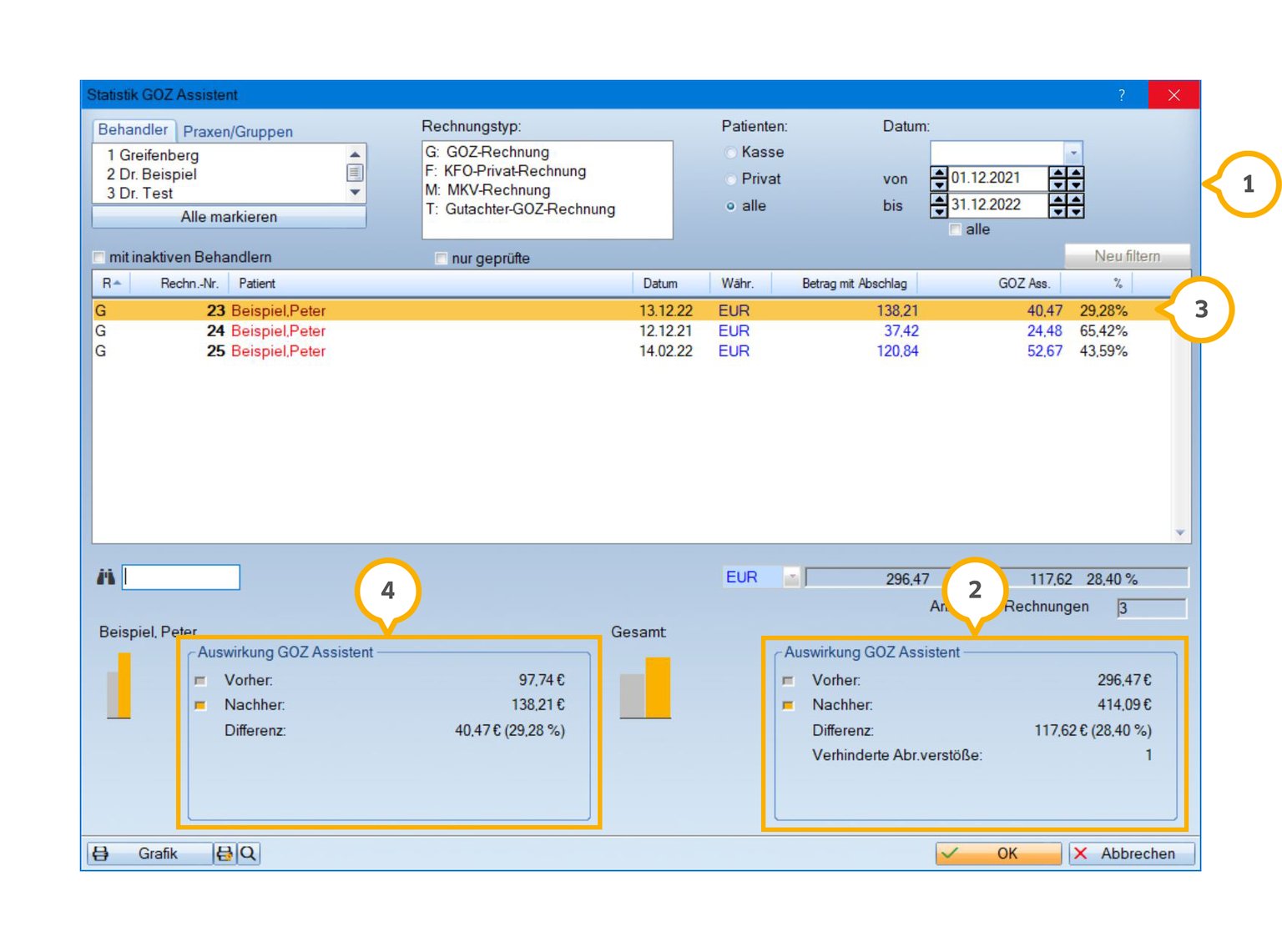Open help with the question mark icon

click(x=1122, y=95)
